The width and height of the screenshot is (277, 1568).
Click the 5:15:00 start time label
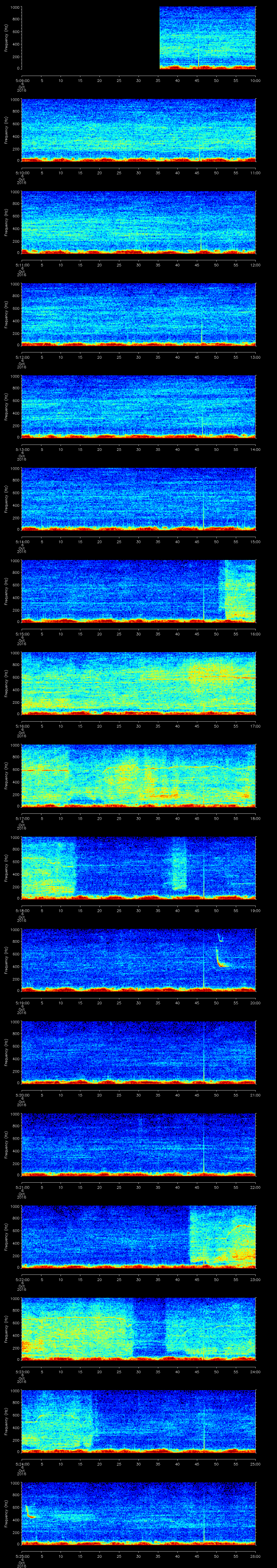pyautogui.click(x=22, y=634)
